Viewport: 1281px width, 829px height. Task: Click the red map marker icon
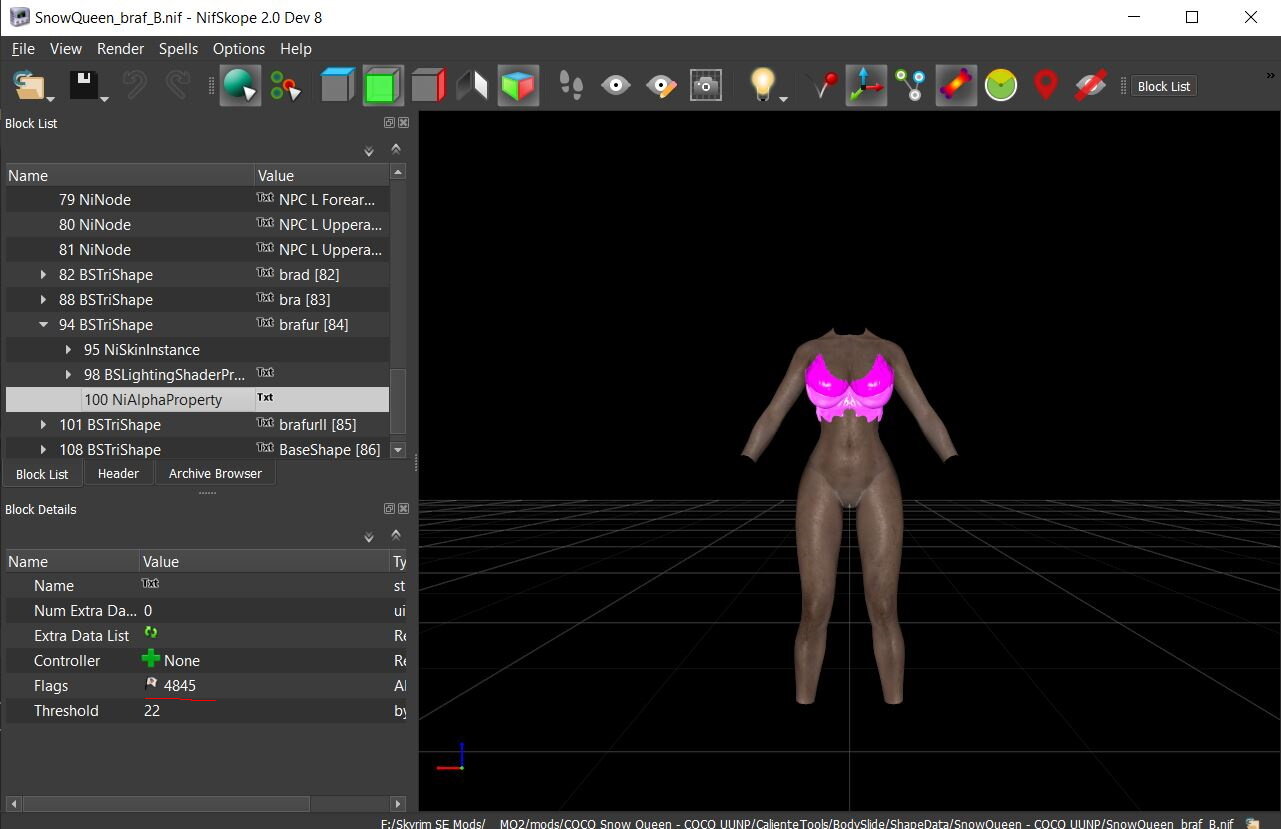pos(1045,85)
